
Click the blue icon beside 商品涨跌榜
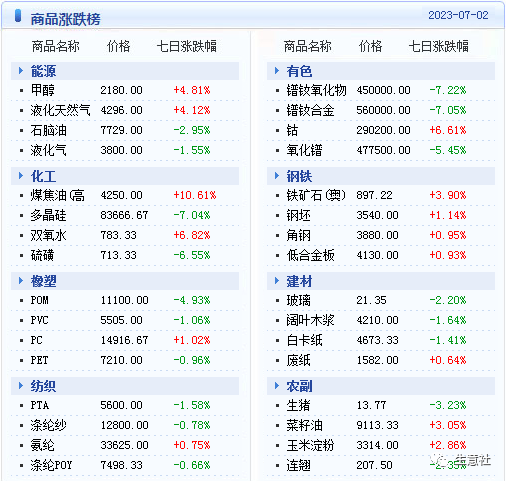tap(18, 16)
